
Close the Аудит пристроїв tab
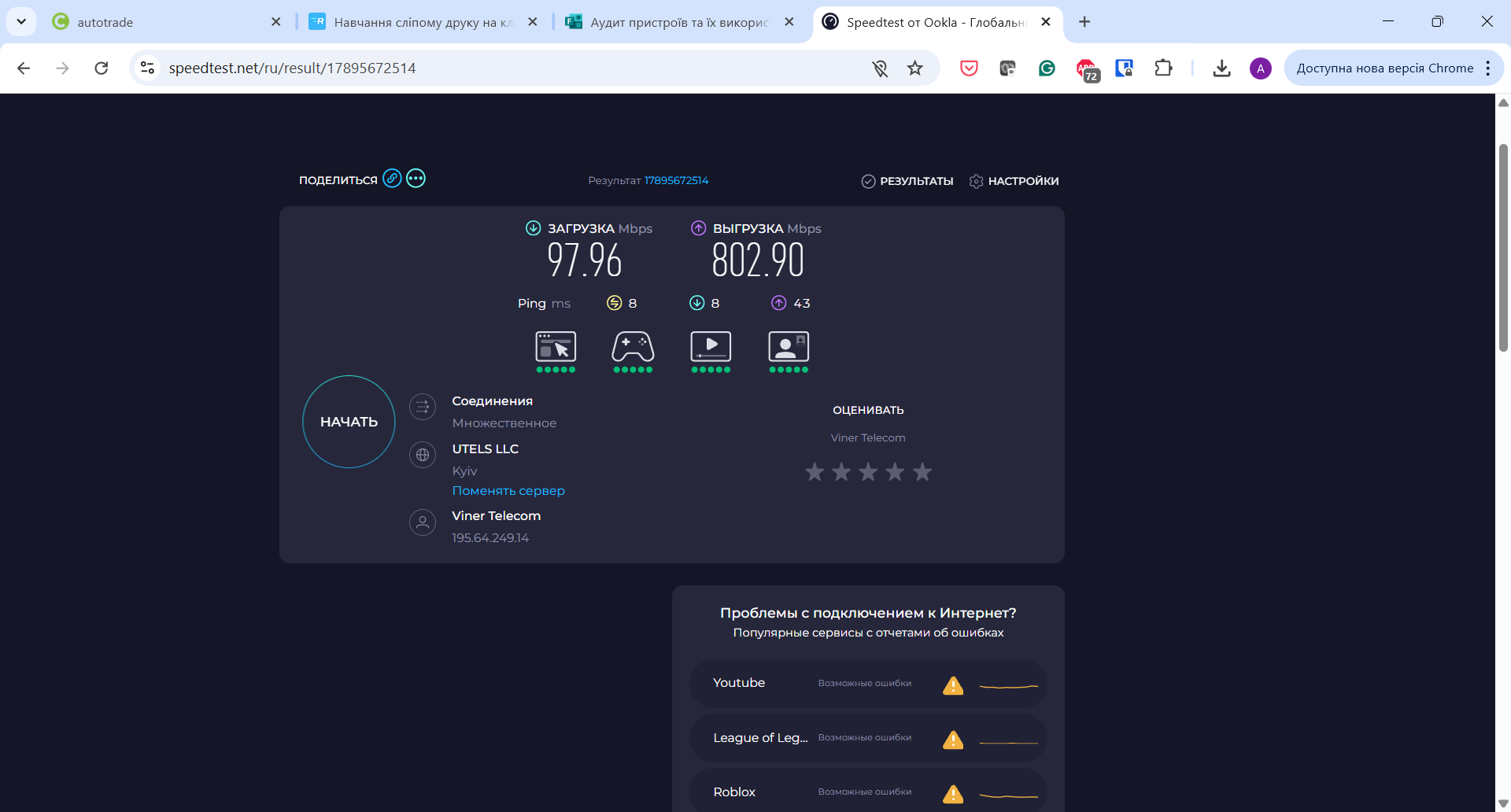pos(789,22)
